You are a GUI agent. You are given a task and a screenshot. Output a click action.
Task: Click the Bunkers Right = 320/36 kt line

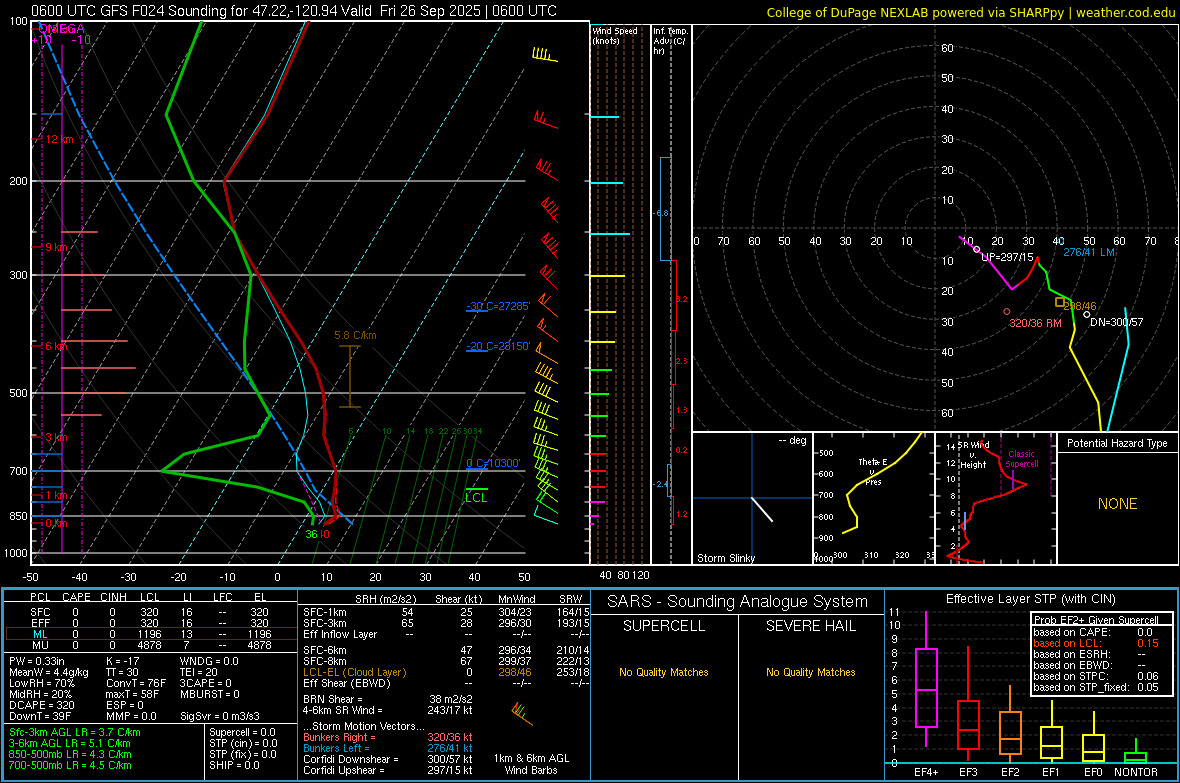click(x=388, y=737)
